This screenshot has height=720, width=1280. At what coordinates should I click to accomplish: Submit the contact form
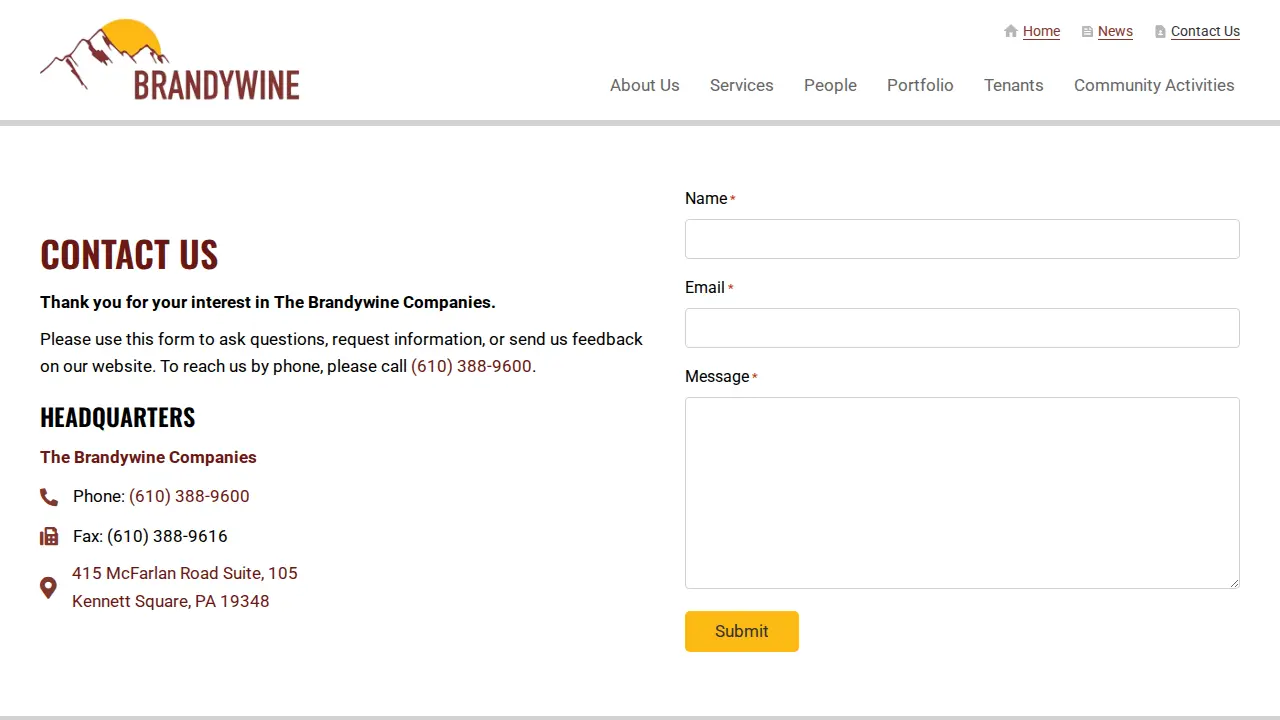(x=742, y=631)
